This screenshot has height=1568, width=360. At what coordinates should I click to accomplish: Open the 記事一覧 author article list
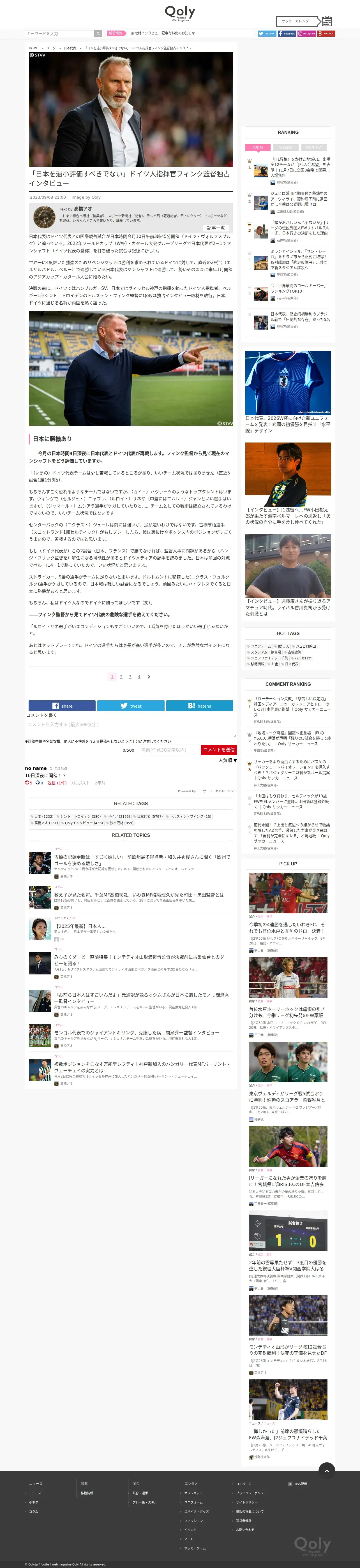[216, 228]
